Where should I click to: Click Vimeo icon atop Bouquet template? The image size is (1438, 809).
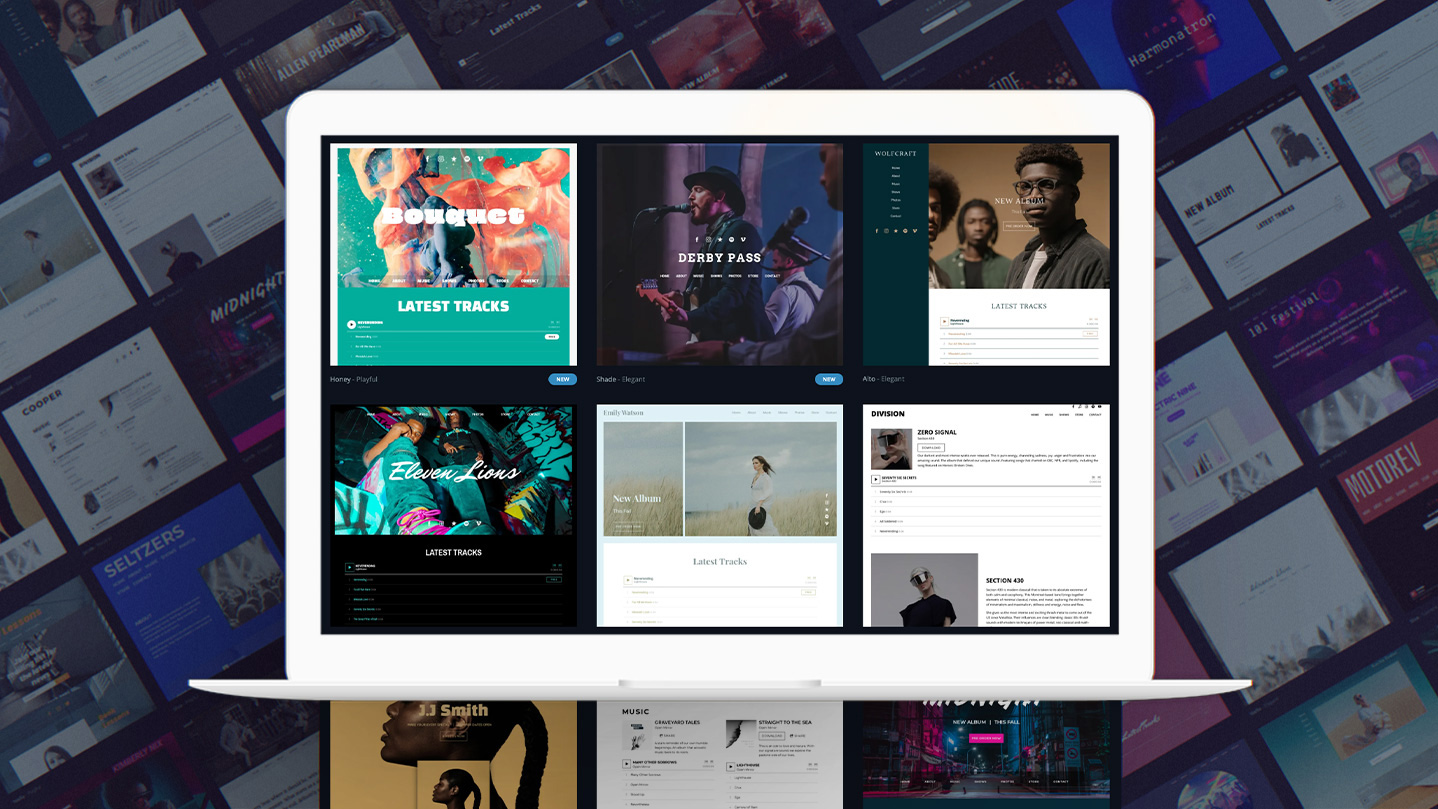tap(480, 158)
